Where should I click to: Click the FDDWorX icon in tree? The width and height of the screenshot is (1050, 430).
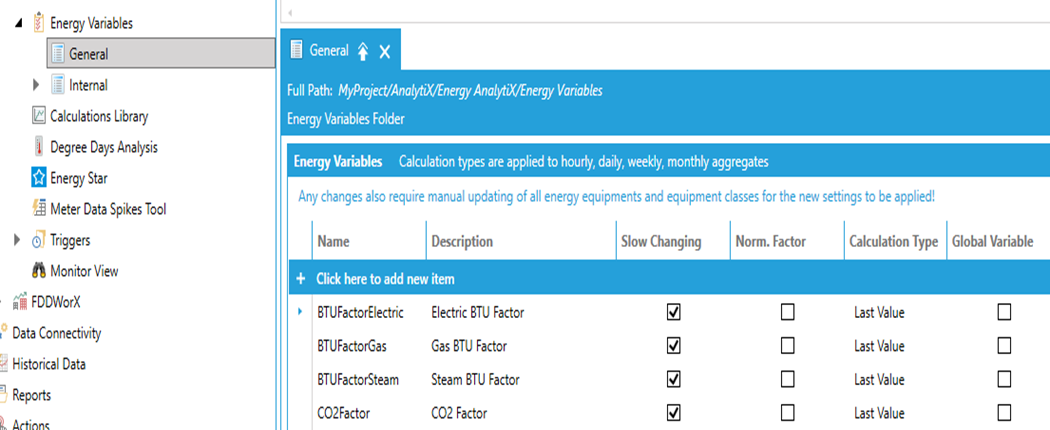[20, 302]
